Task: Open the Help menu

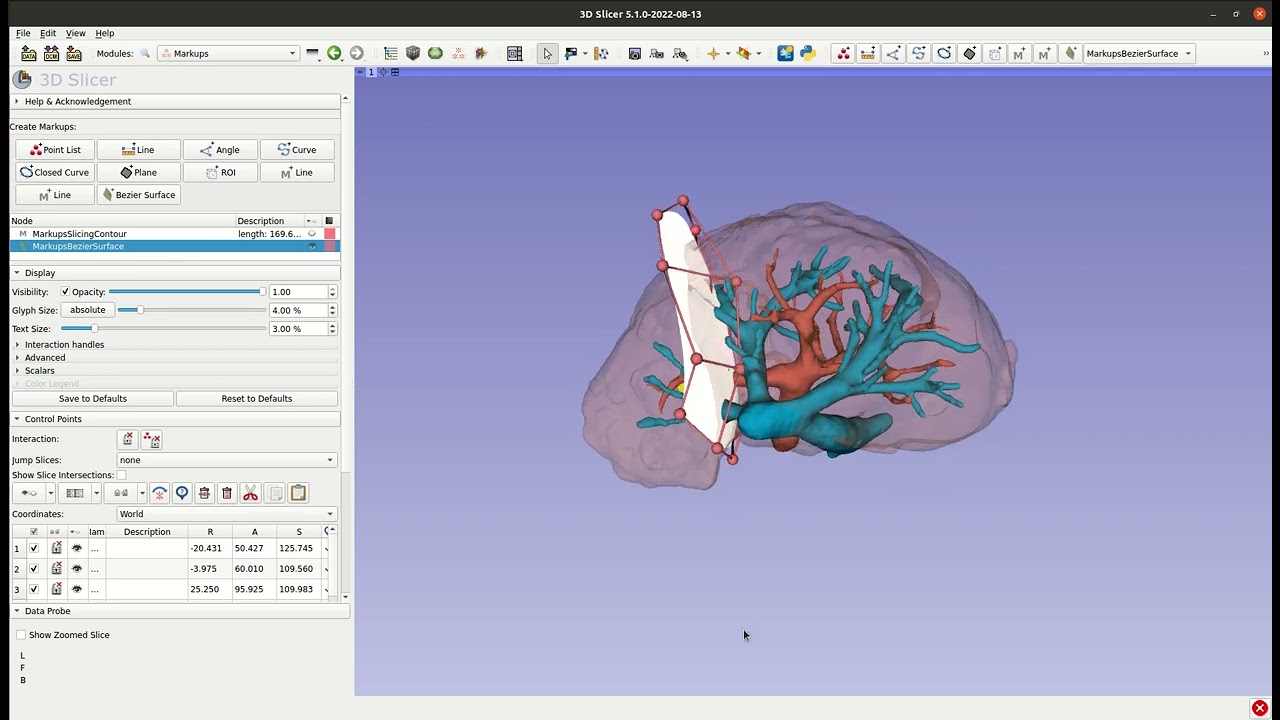Action: click(105, 33)
